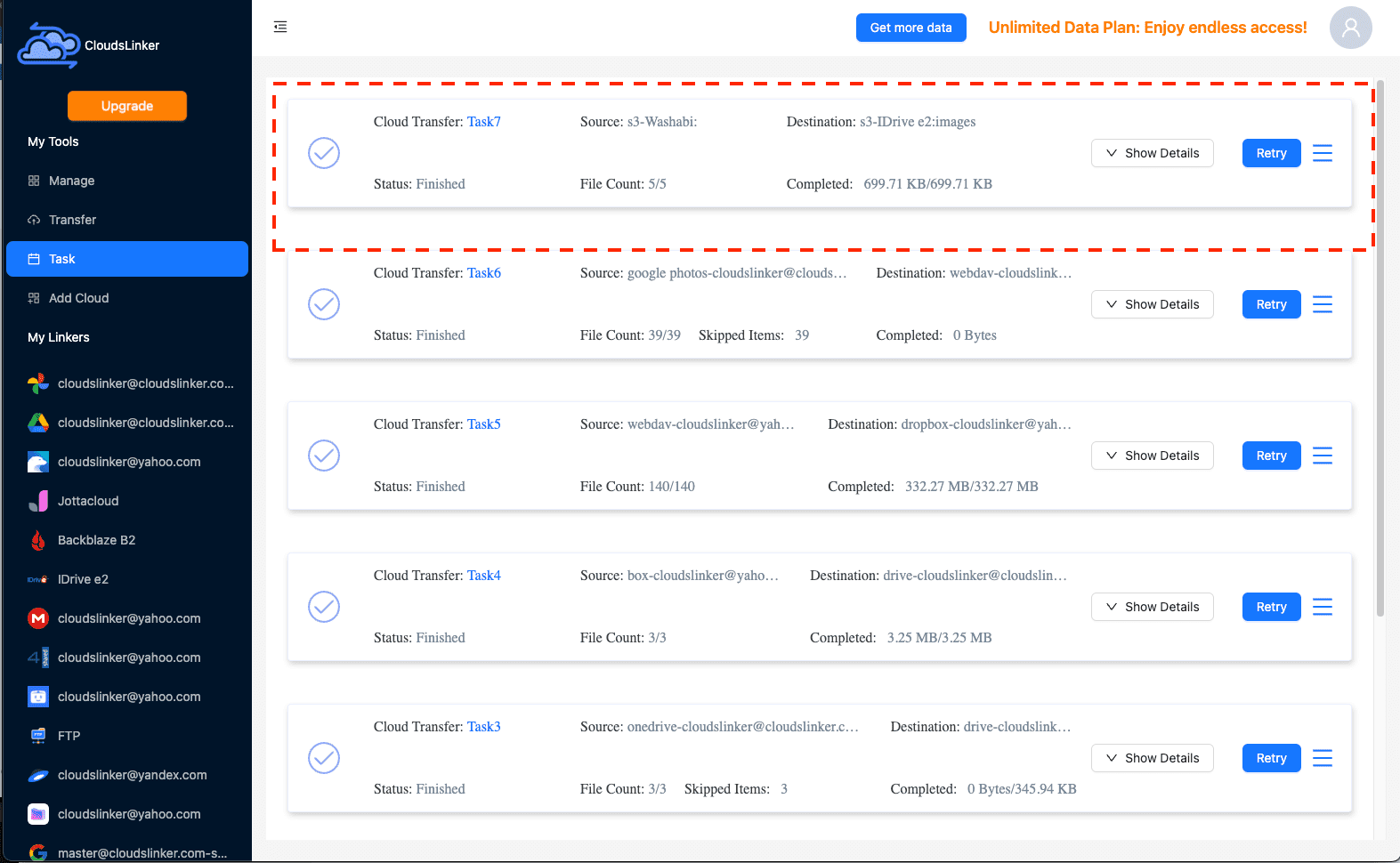This screenshot has width=1400, height=863.
Task: Open the Jottacloud linker entry
Action: 127,501
